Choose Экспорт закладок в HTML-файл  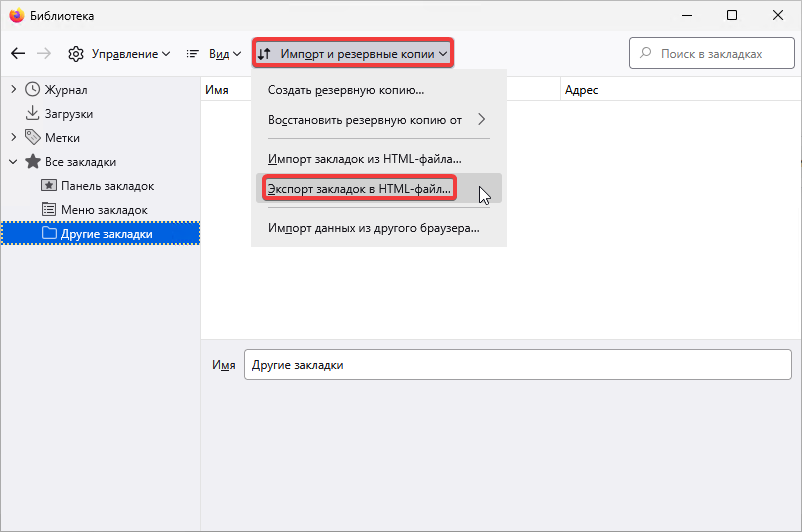pyautogui.click(x=360, y=188)
